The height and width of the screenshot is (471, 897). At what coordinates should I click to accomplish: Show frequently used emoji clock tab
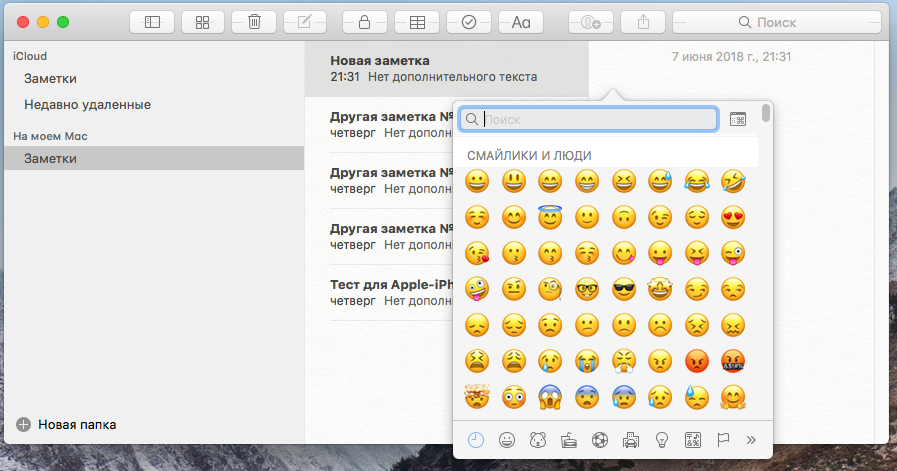(x=476, y=440)
